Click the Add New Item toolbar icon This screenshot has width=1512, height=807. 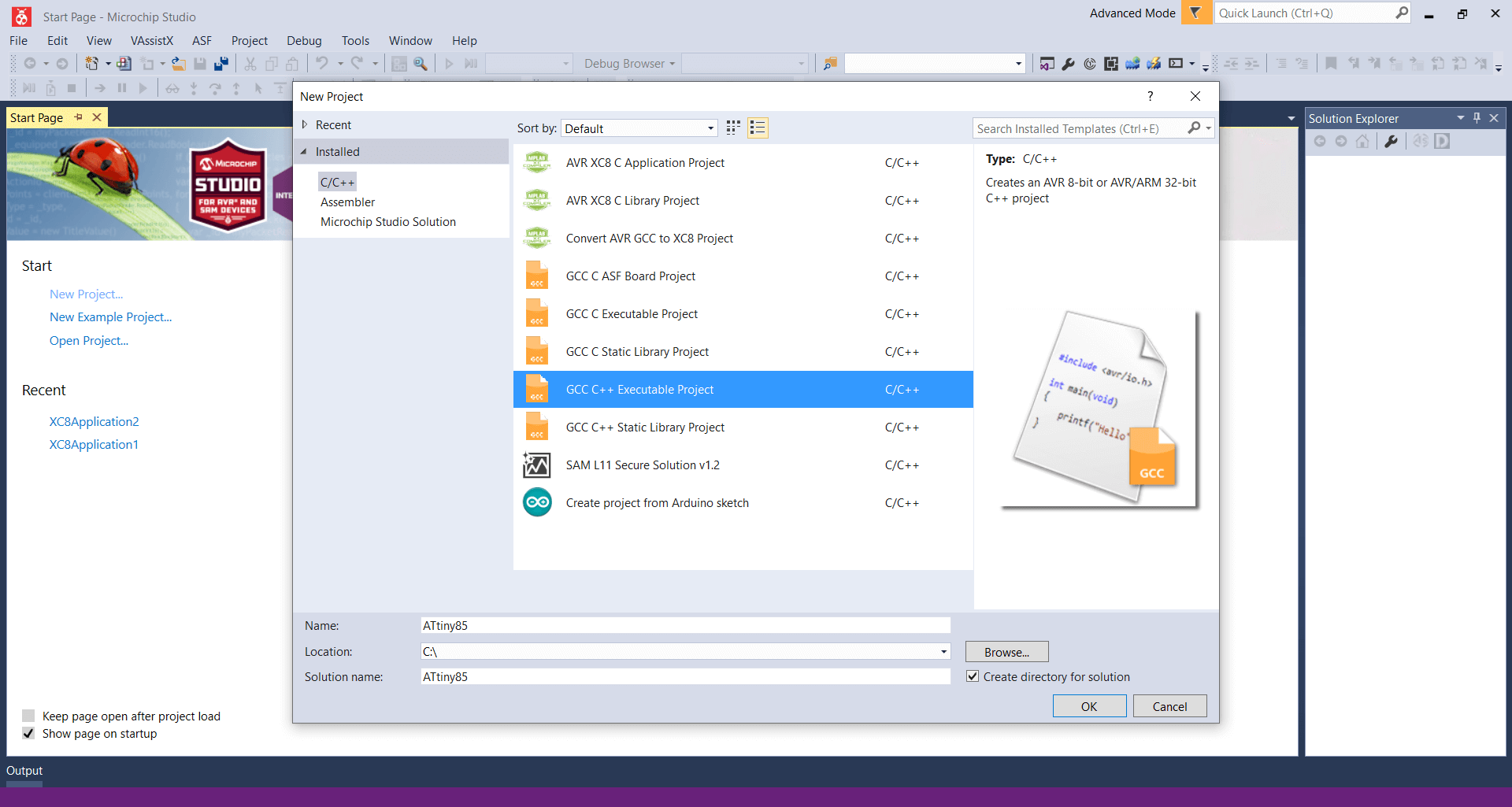click(x=147, y=64)
